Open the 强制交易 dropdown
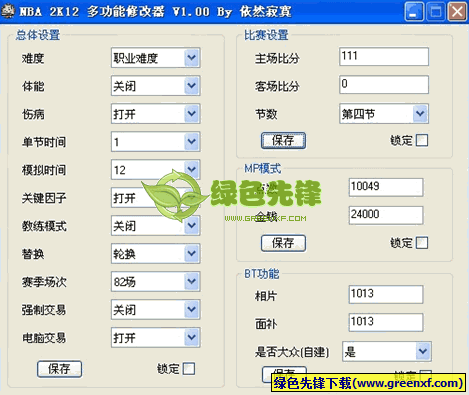Screen dimensions: 469x395 click(x=192, y=310)
